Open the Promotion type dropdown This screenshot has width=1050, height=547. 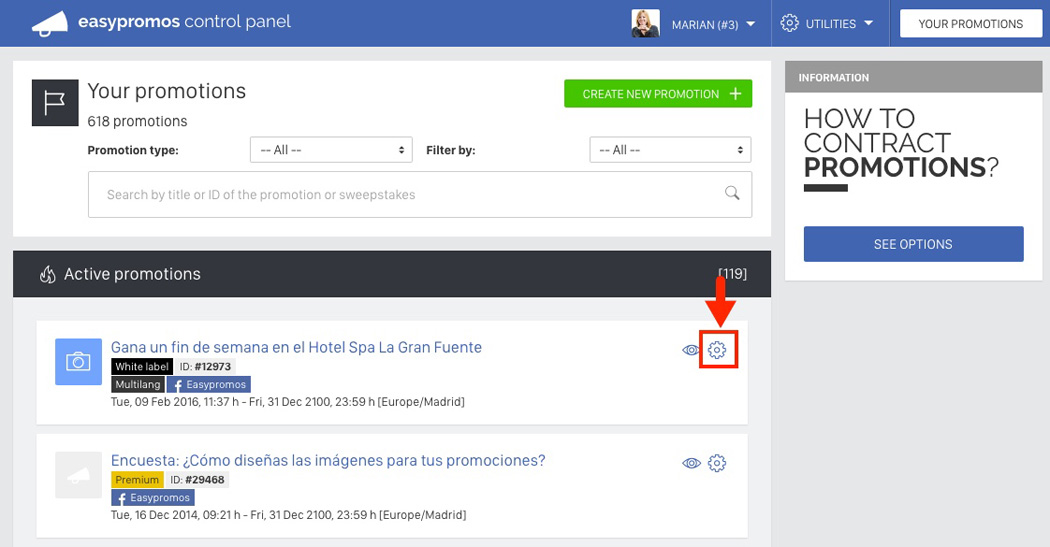tap(331, 150)
